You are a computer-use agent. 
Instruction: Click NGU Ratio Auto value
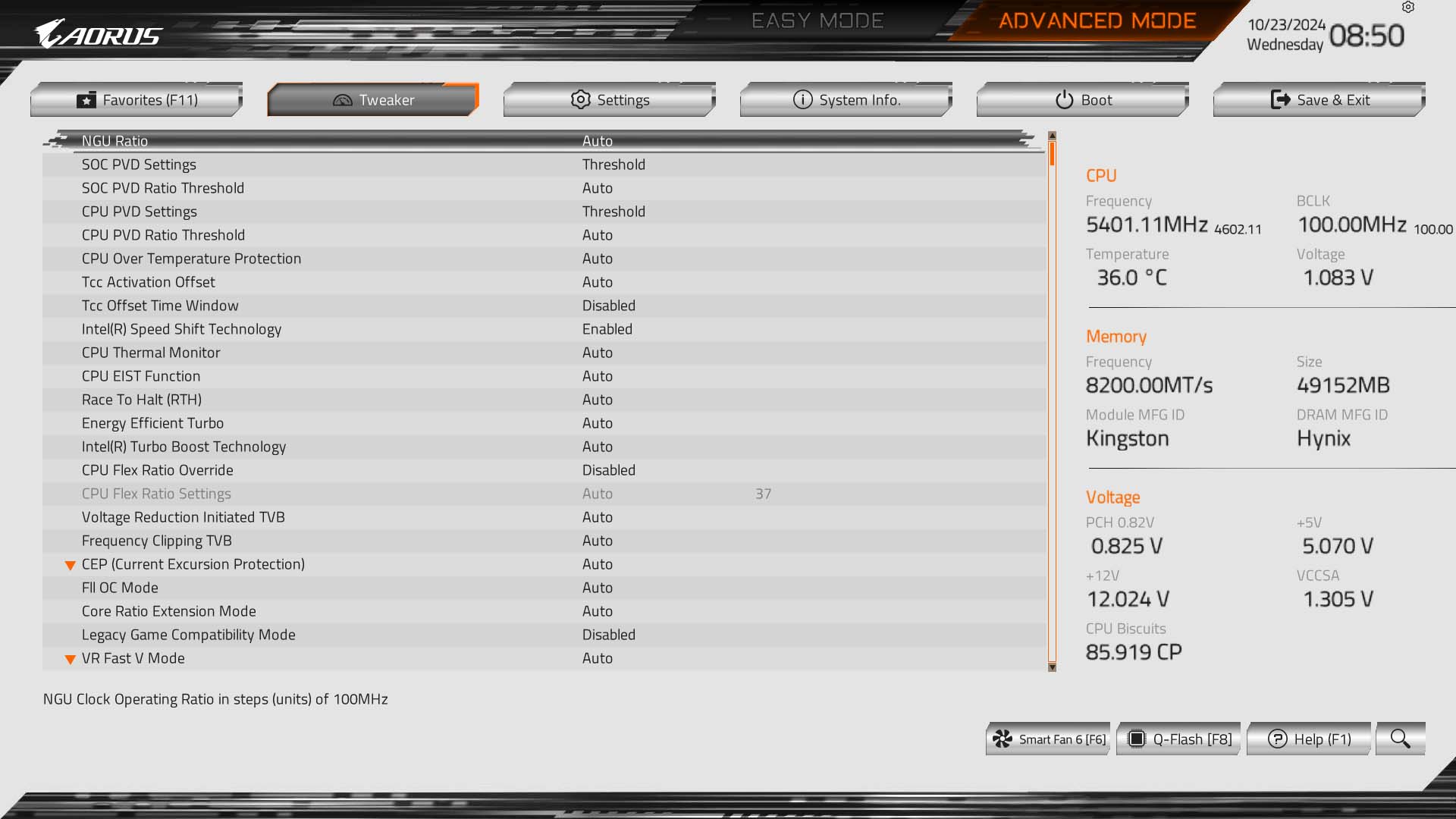(x=597, y=140)
